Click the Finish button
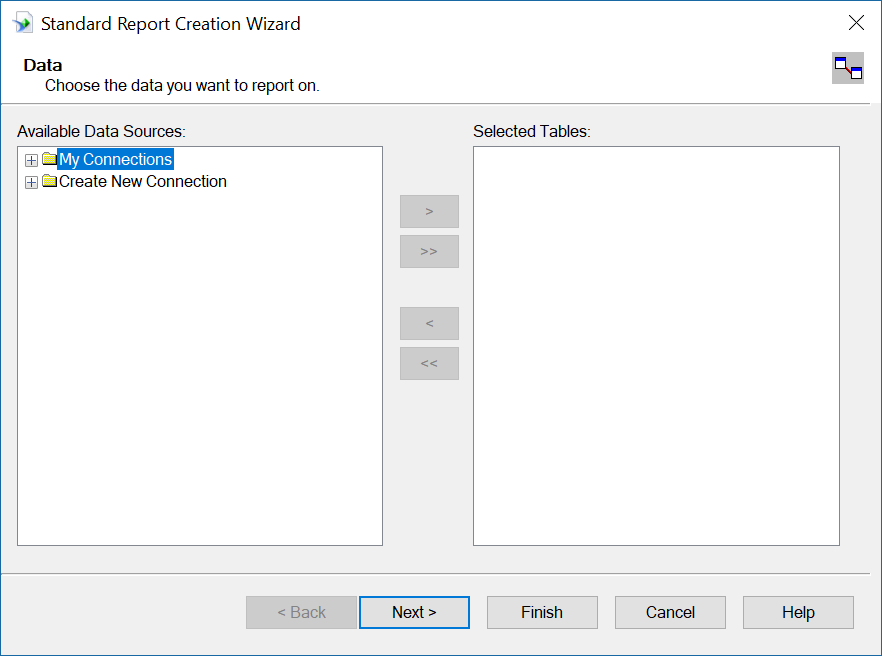882x656 pixels. tap(542, 612)
